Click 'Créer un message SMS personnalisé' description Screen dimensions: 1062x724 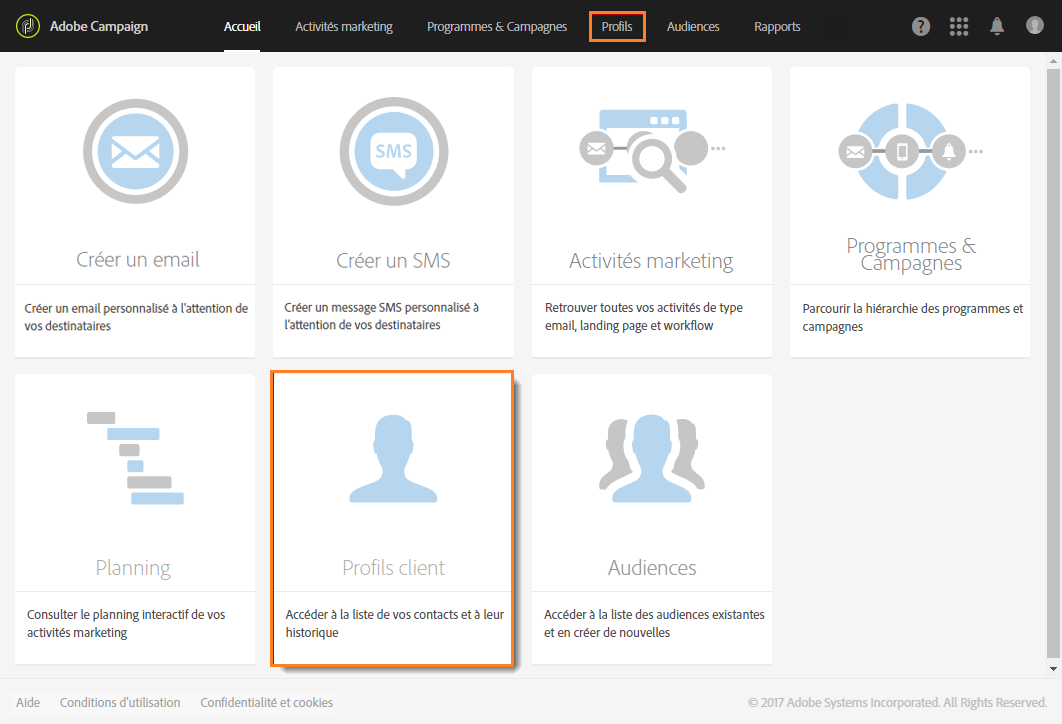(381, 316)
